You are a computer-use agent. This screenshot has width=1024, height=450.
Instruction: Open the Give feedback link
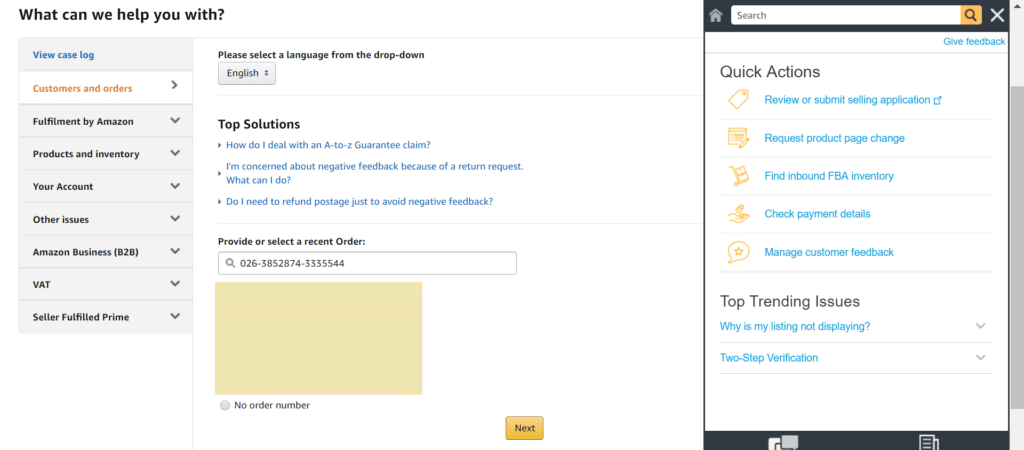pyautogui.click(x=973, y=42)
